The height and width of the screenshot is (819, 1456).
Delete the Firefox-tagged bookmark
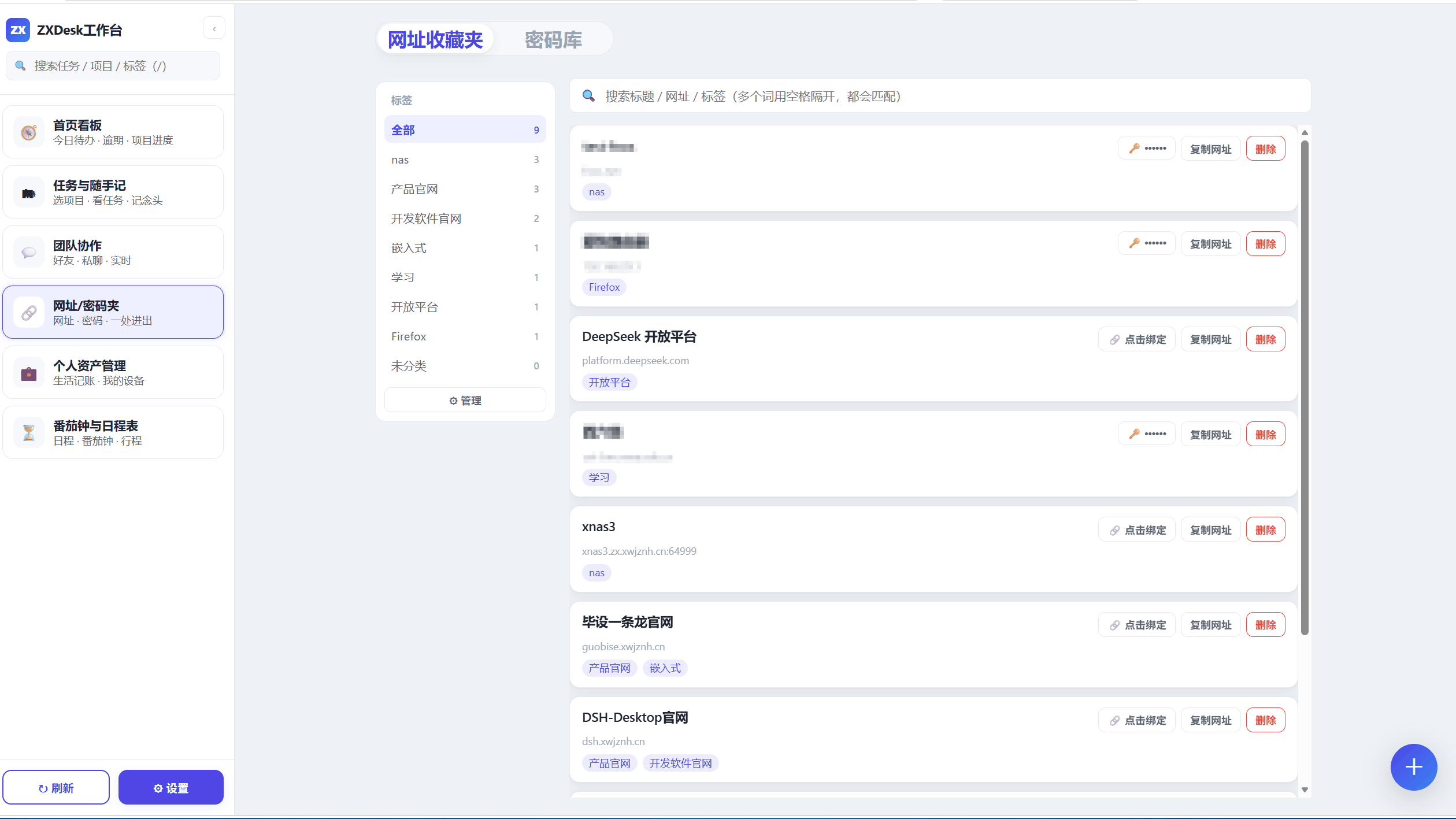[x=1265, y=243]
